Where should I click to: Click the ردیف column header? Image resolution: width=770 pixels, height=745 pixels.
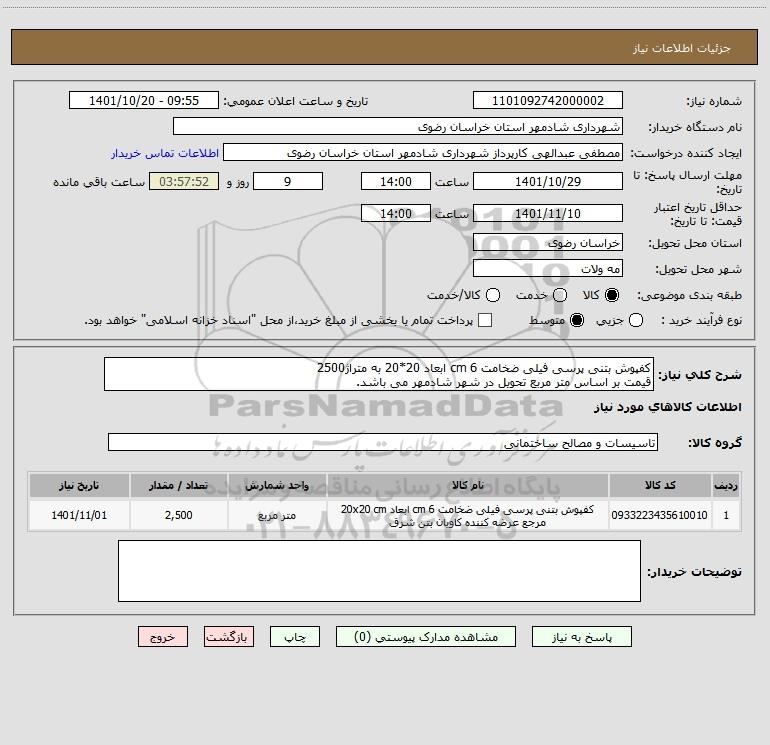(x=726, y=485)
